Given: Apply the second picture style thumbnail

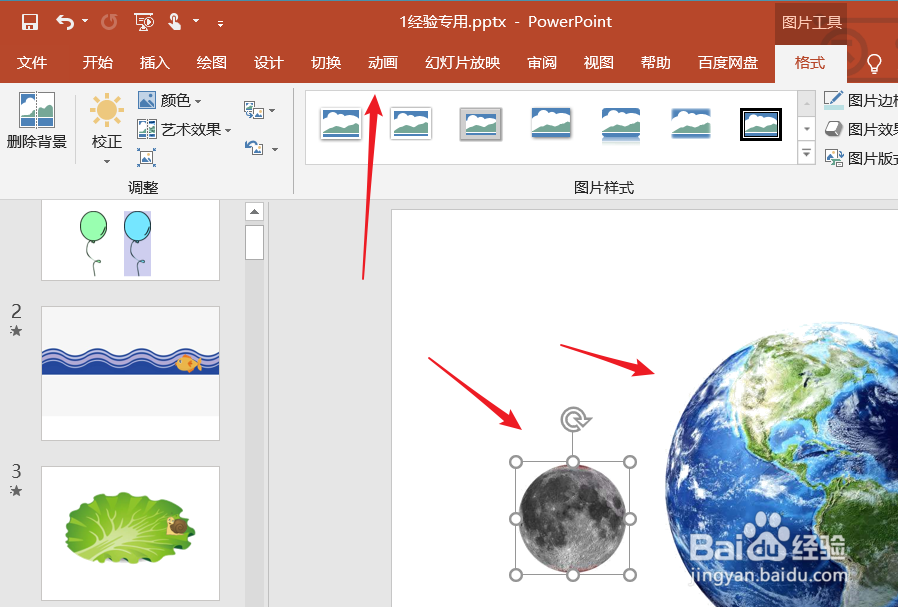Looking at the screenshot, I should tap(411, 124).
